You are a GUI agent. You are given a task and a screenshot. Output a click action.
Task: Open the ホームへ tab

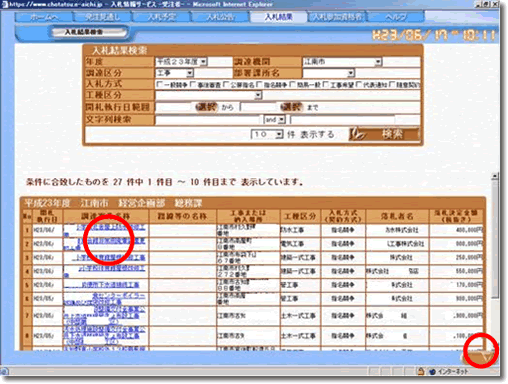click(44, 17)
